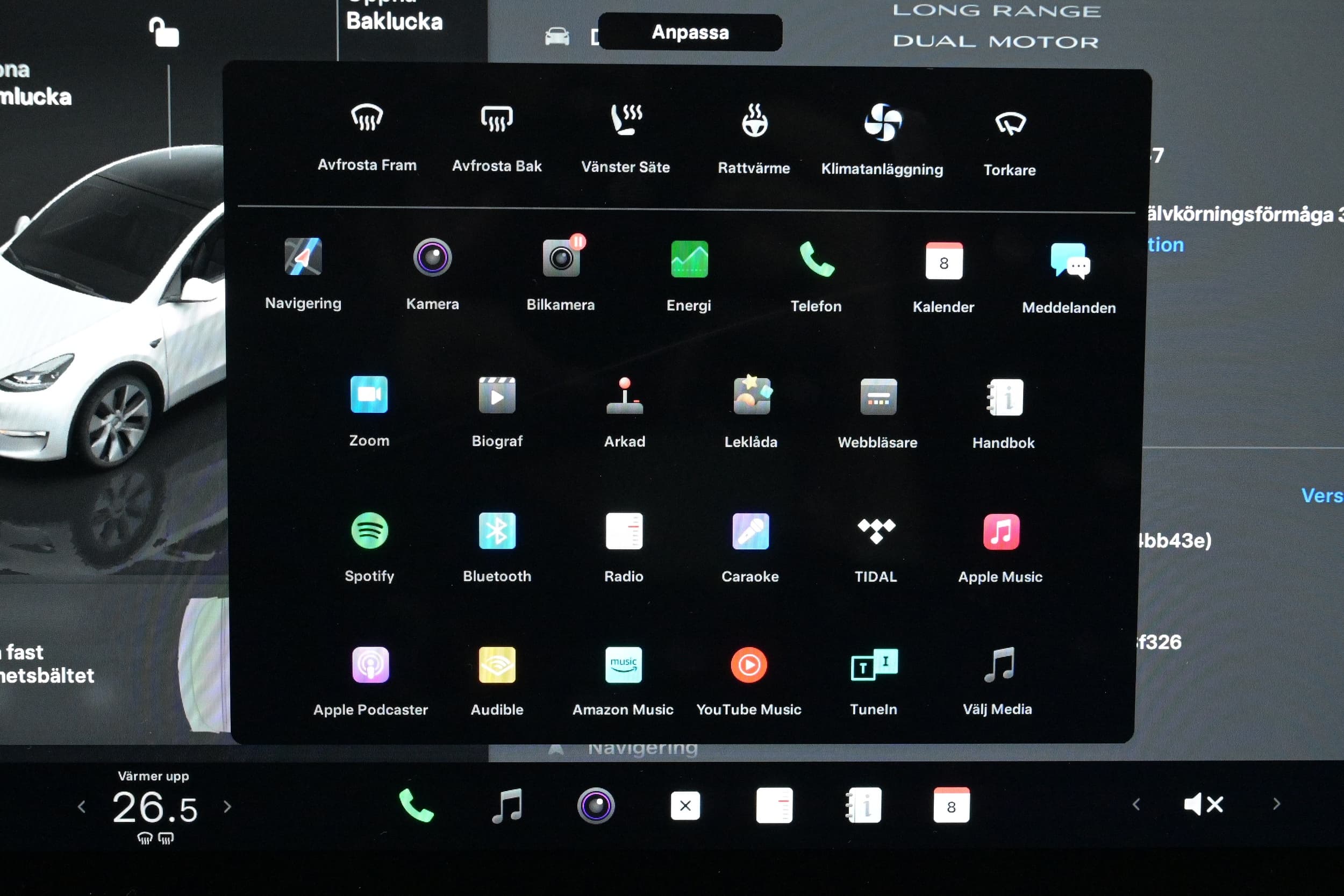Open the Webbläsare browser app
This screenshot has width=1344, height=896.
click(878, 397)
